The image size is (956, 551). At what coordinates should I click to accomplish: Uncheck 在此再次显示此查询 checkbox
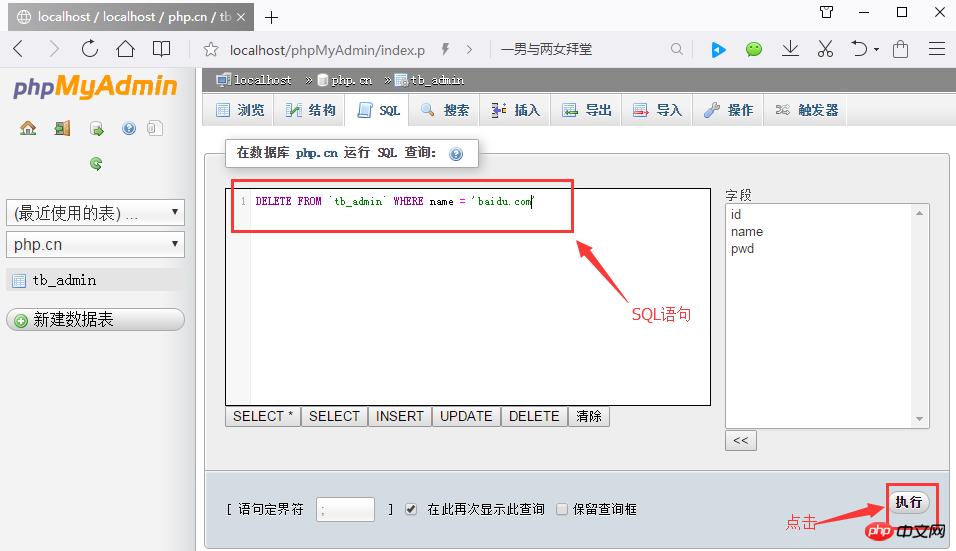click(x=411, y=509)
